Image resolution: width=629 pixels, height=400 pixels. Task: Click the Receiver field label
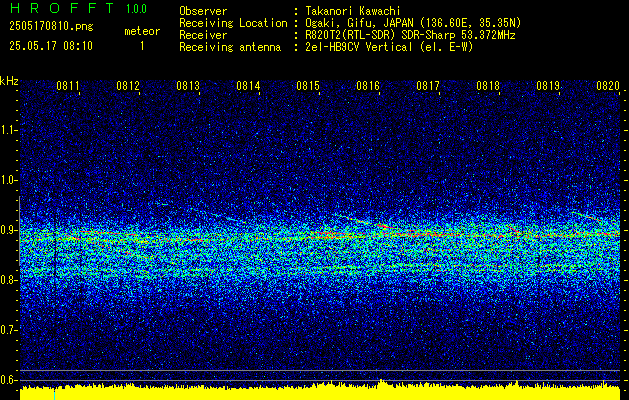pyautogui.click(x=203, y=35)
